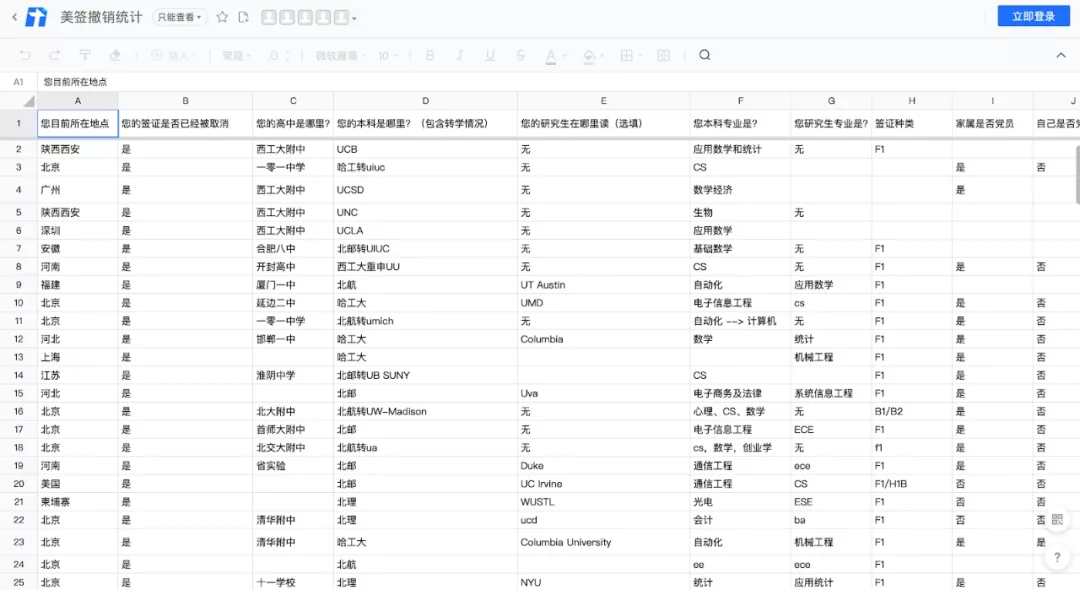Image resolution: width=1080 pixels, height=590 pixels.
Task: Open the 微软雅黑 font dropdown
Action: point(340,55)
